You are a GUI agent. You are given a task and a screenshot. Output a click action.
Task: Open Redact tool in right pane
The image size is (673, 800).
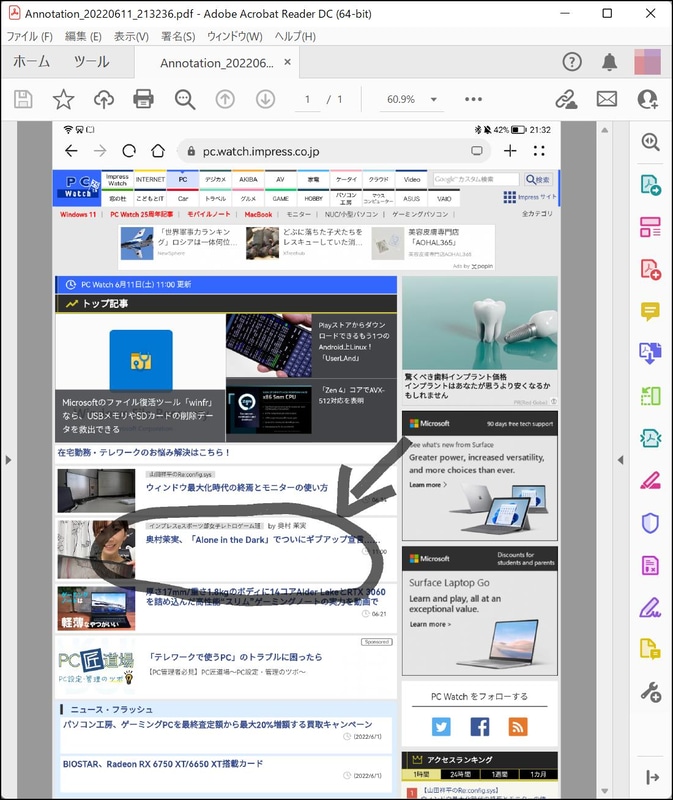(650, 481)
